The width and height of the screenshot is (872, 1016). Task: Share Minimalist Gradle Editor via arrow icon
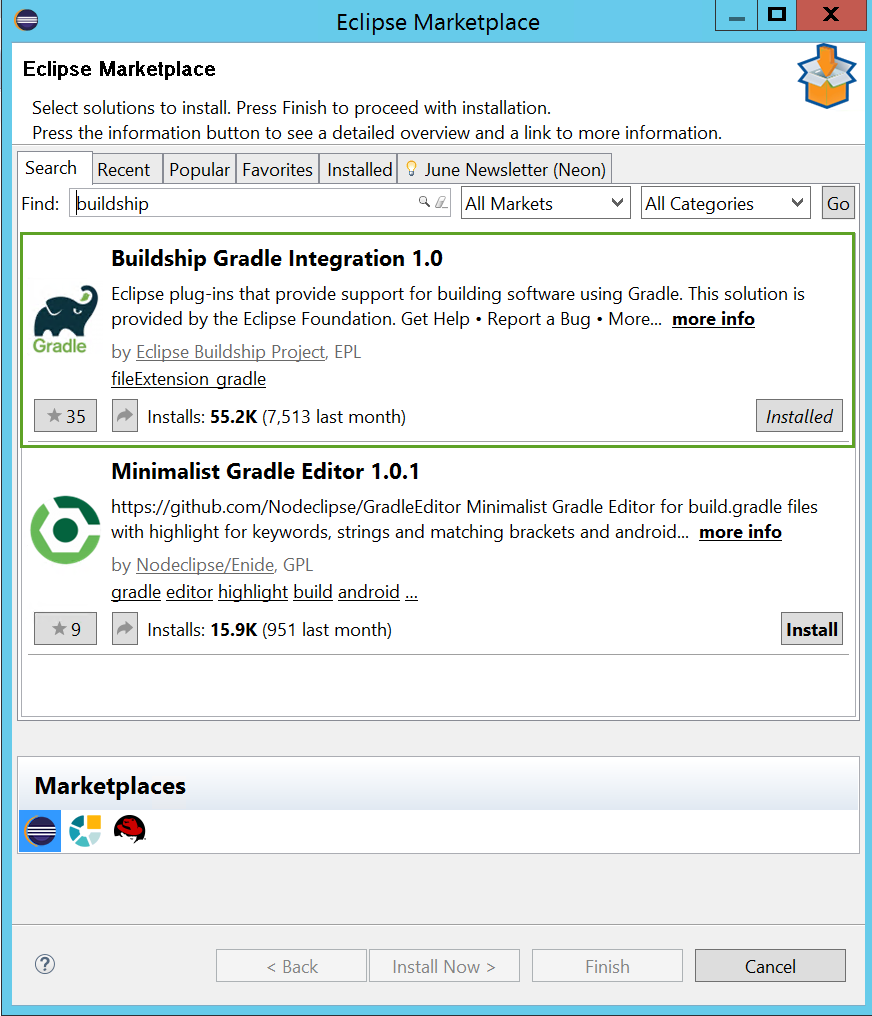click(124, 629)
